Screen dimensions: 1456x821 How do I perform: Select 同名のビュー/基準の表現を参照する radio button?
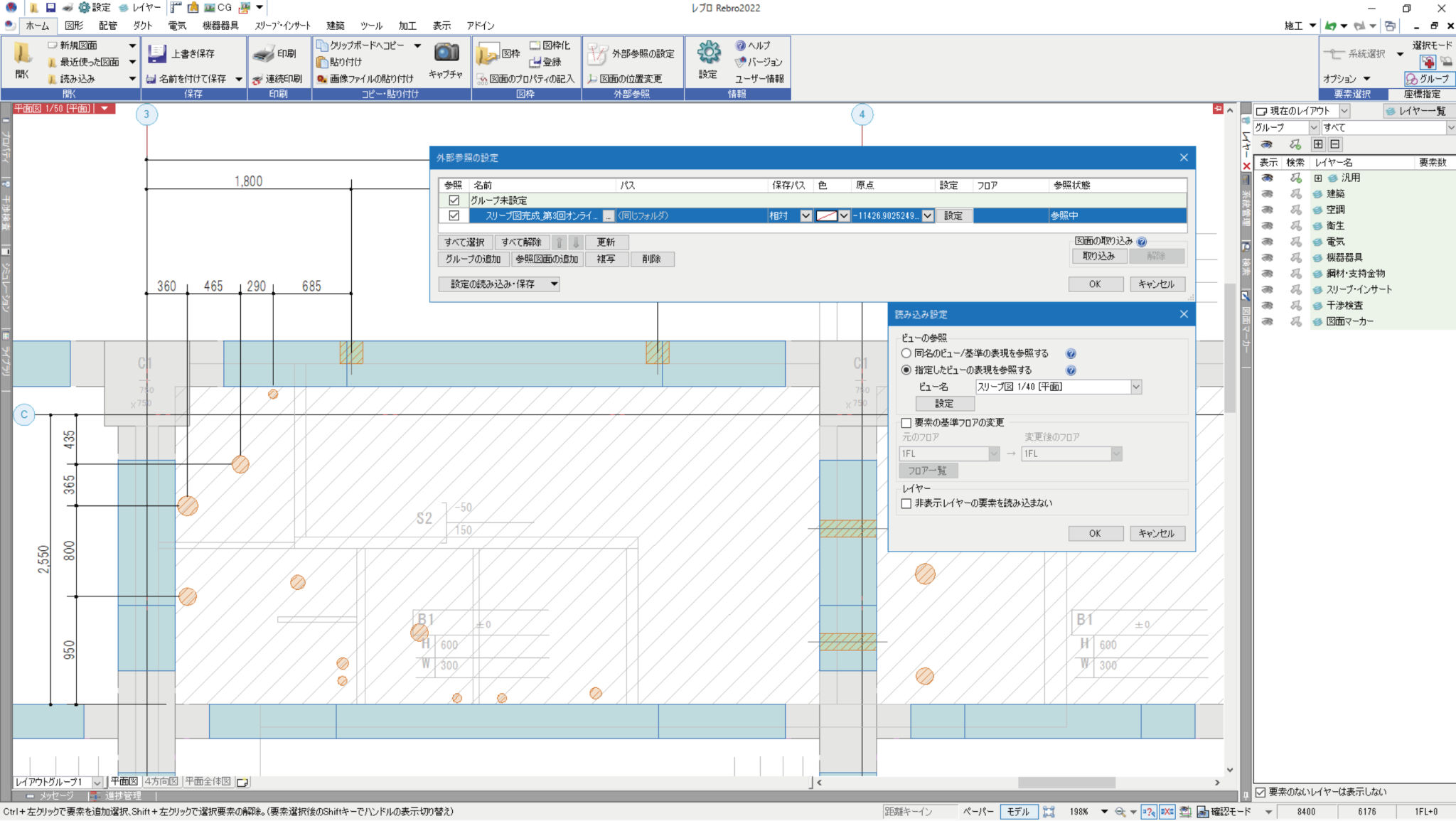click(x=906, y=353)
